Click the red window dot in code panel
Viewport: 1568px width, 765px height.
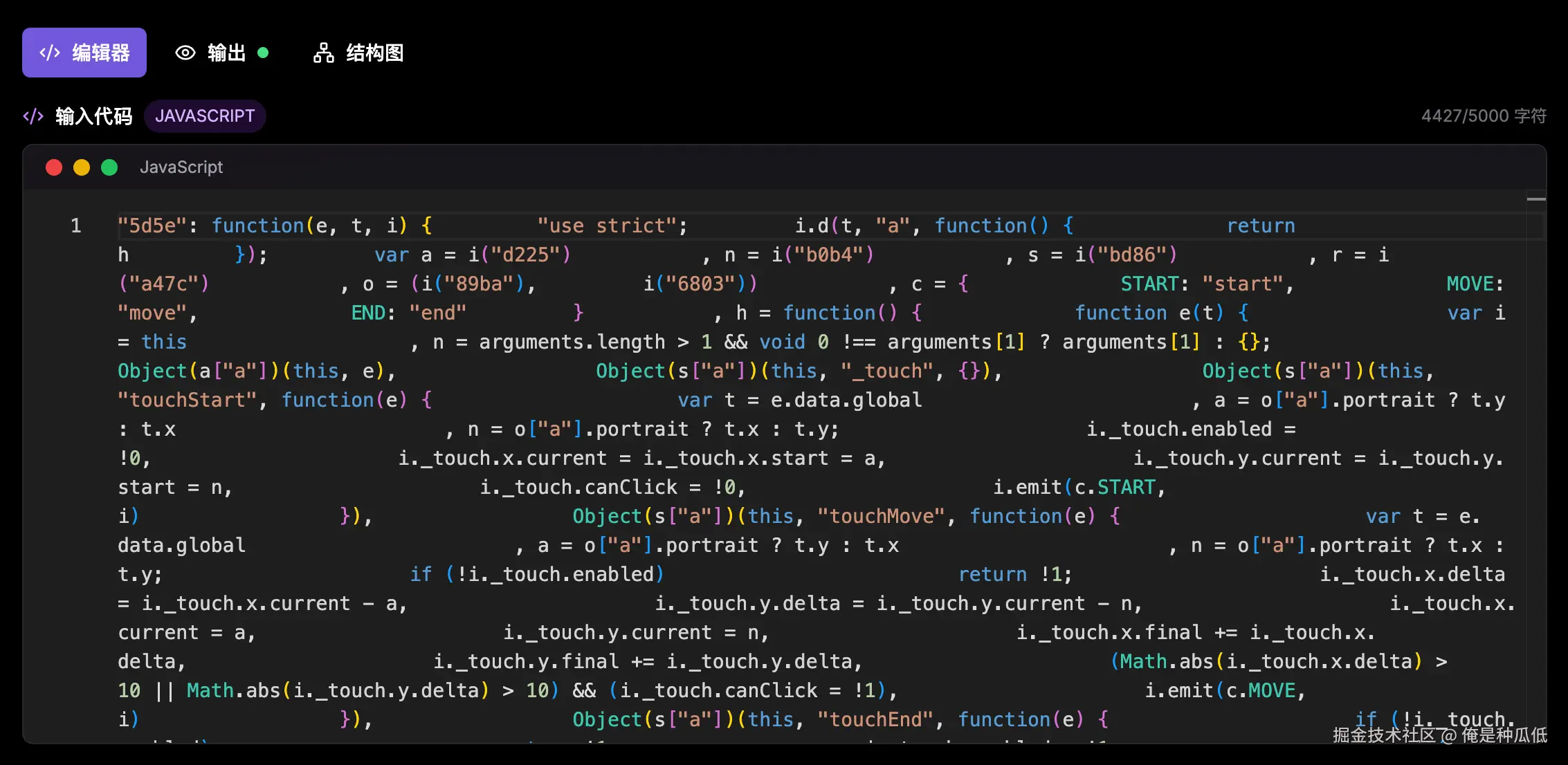tap(54, 167)
